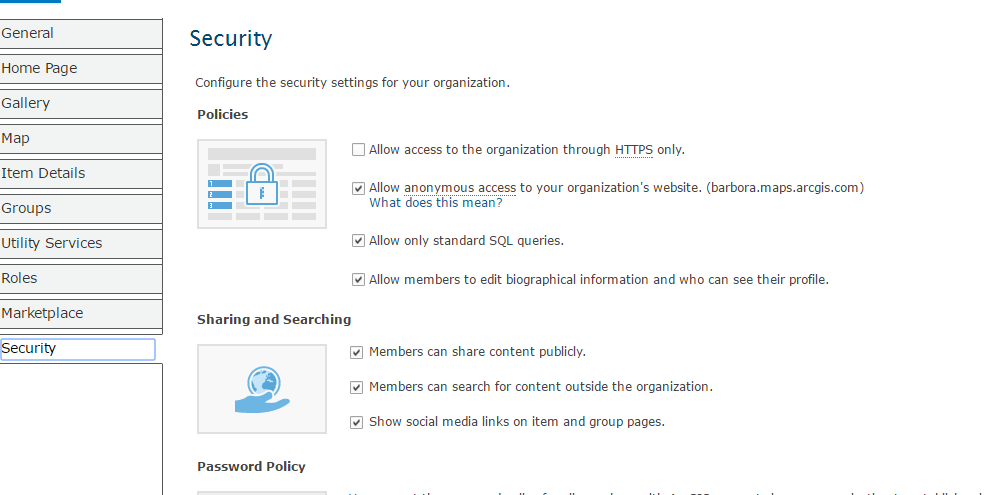Screen dimensions: 996x495
Task: Uncheck Members can share content publicly
Action: (357, 352)
